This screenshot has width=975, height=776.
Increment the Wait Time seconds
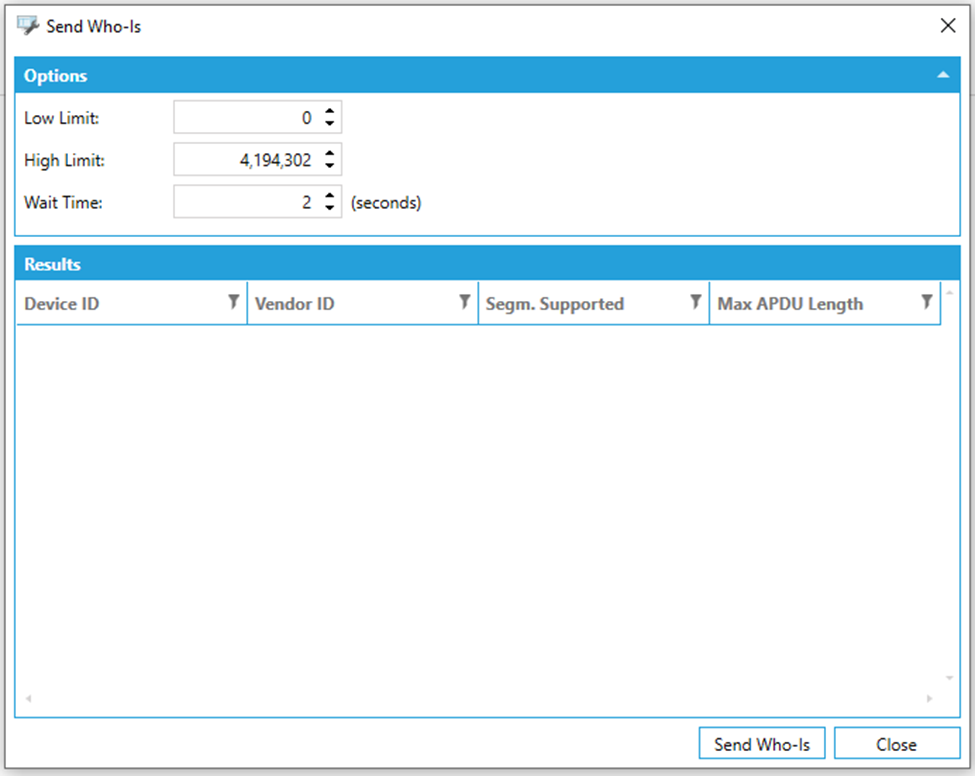(330, 196)
